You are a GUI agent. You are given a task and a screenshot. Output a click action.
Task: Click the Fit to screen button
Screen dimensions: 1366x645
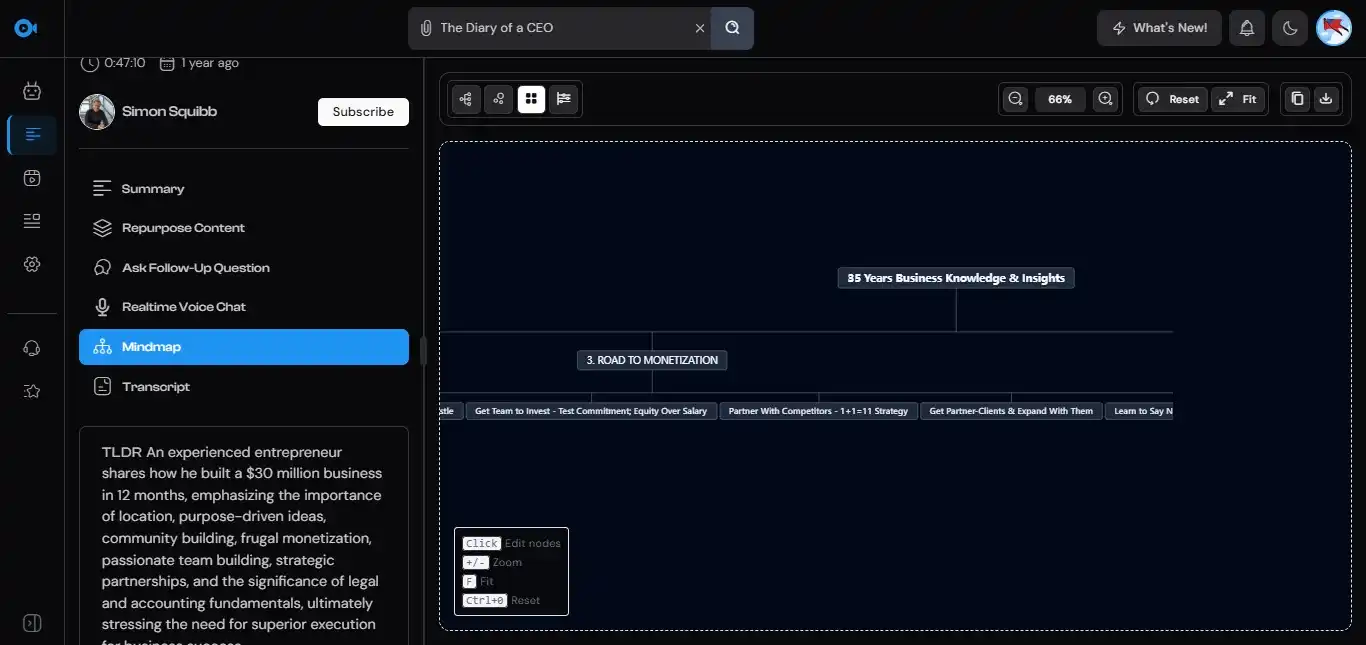[x=1238, y=99]
